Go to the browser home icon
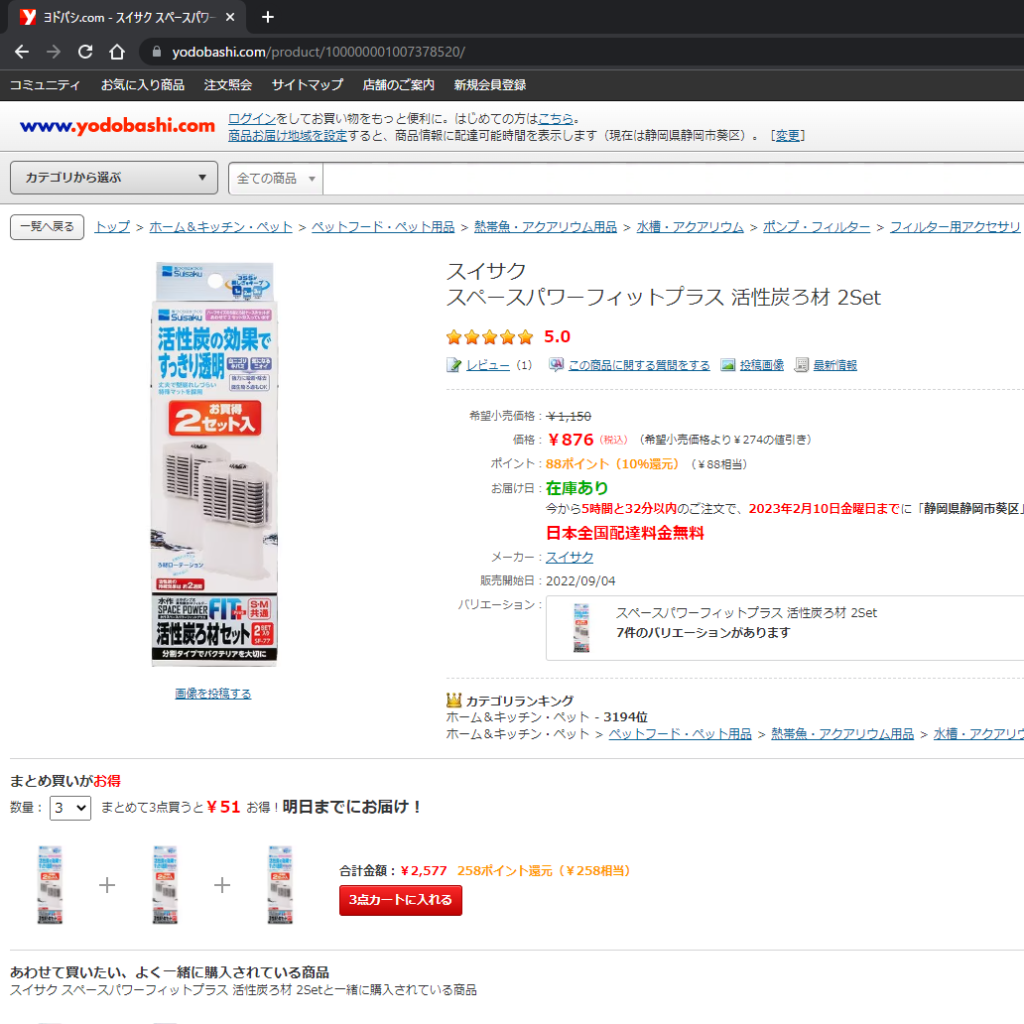Screen dimensions: 1024x1024 point(117,52)
